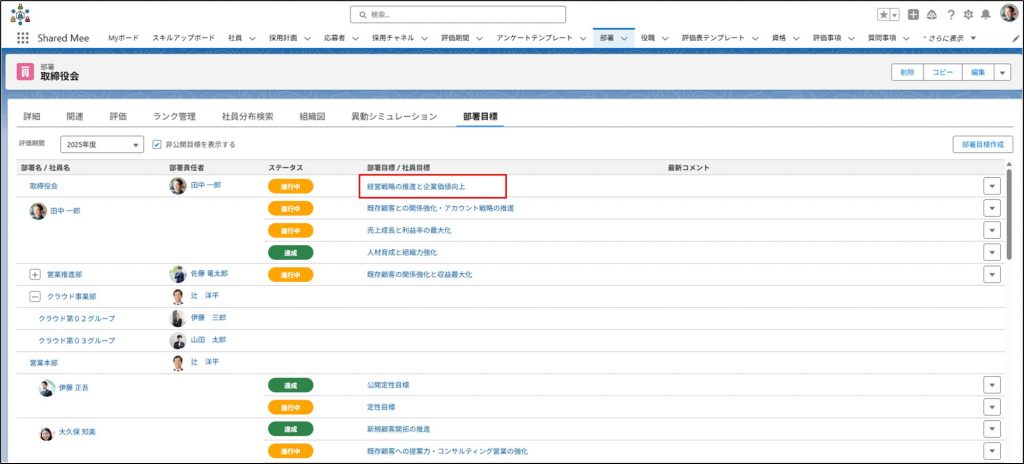Viewport: 1024px width, 464px height.
Task: Open the notifications bell
Action: (985, 15)
